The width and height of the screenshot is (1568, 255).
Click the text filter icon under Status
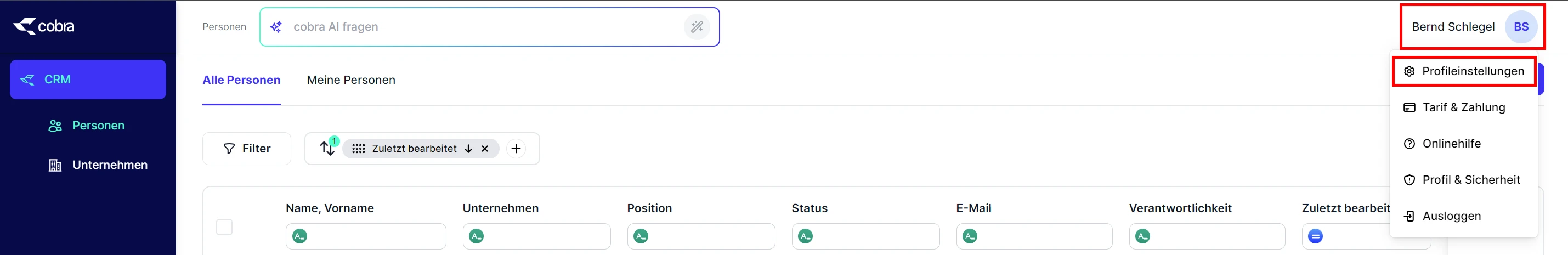[x=805, y=236]
